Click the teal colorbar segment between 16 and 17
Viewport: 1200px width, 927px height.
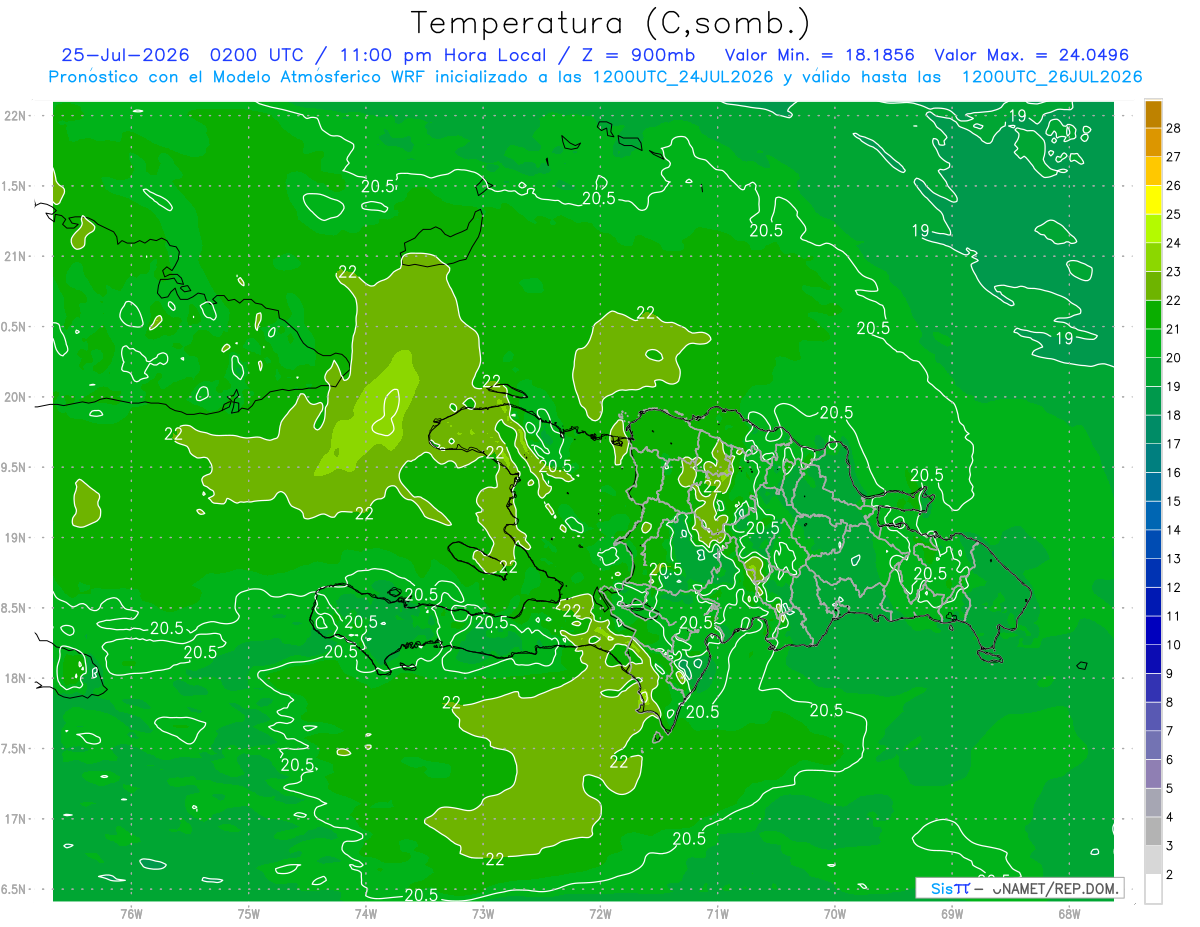[1153, 458]
